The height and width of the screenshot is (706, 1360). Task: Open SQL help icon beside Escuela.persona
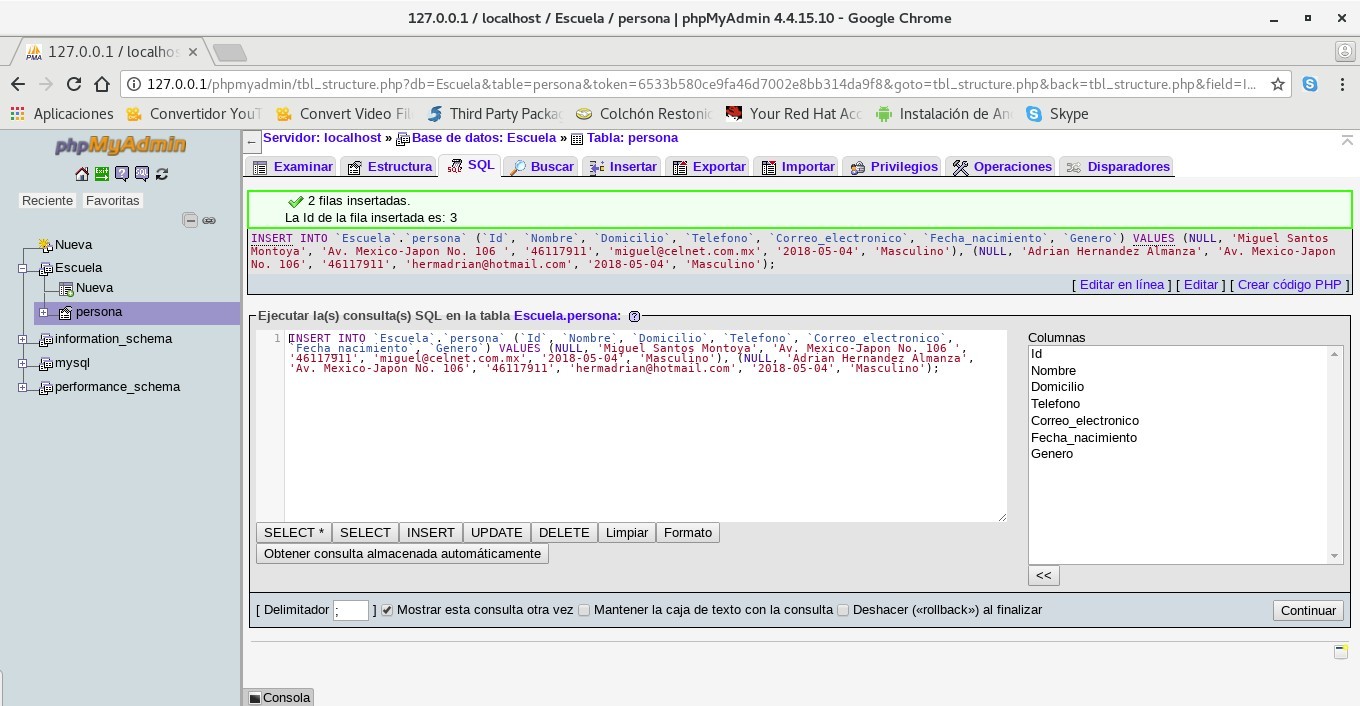coord(634,316)
